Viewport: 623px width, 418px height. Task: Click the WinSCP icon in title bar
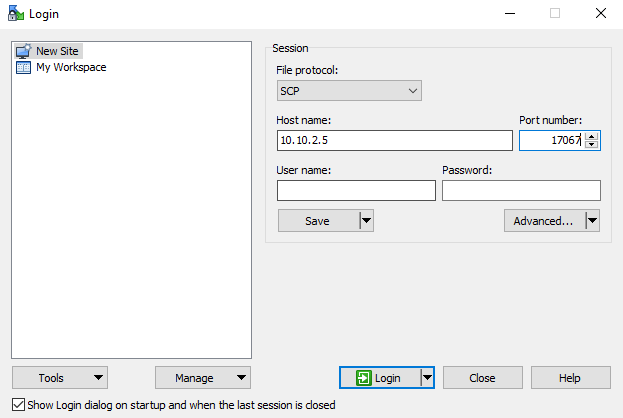tap(16, 13)
